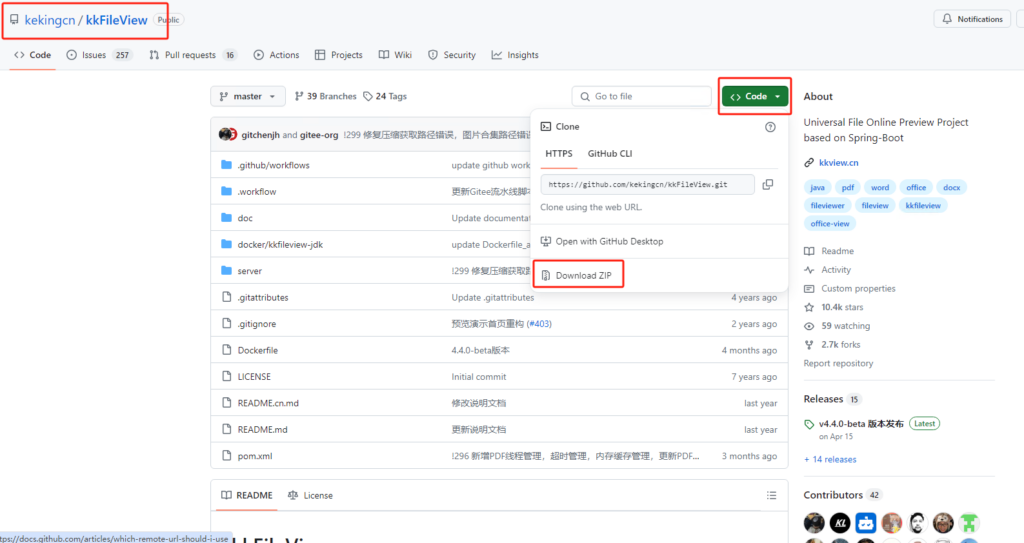Click Download ZIP
Image resolution: width=1024 pixels, height=543 pixels.
tap(583, 275)
